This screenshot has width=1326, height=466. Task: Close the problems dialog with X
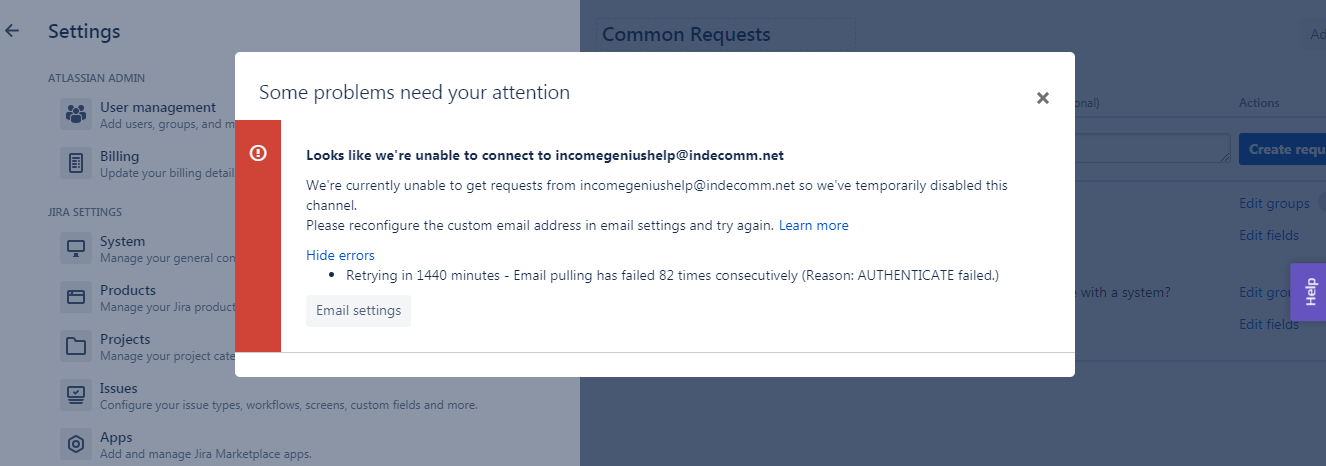point(1043,98)
